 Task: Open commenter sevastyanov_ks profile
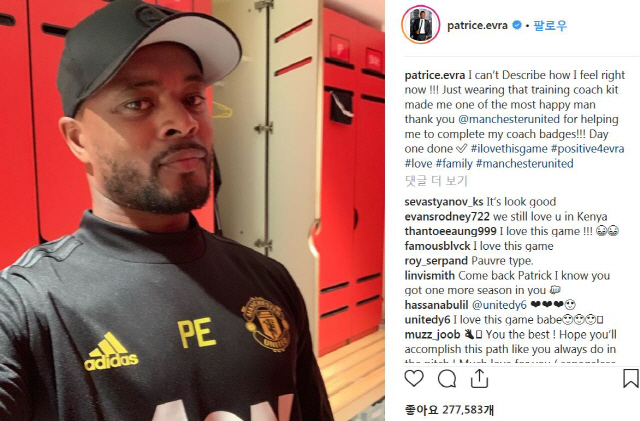click(x=444, y=202)
